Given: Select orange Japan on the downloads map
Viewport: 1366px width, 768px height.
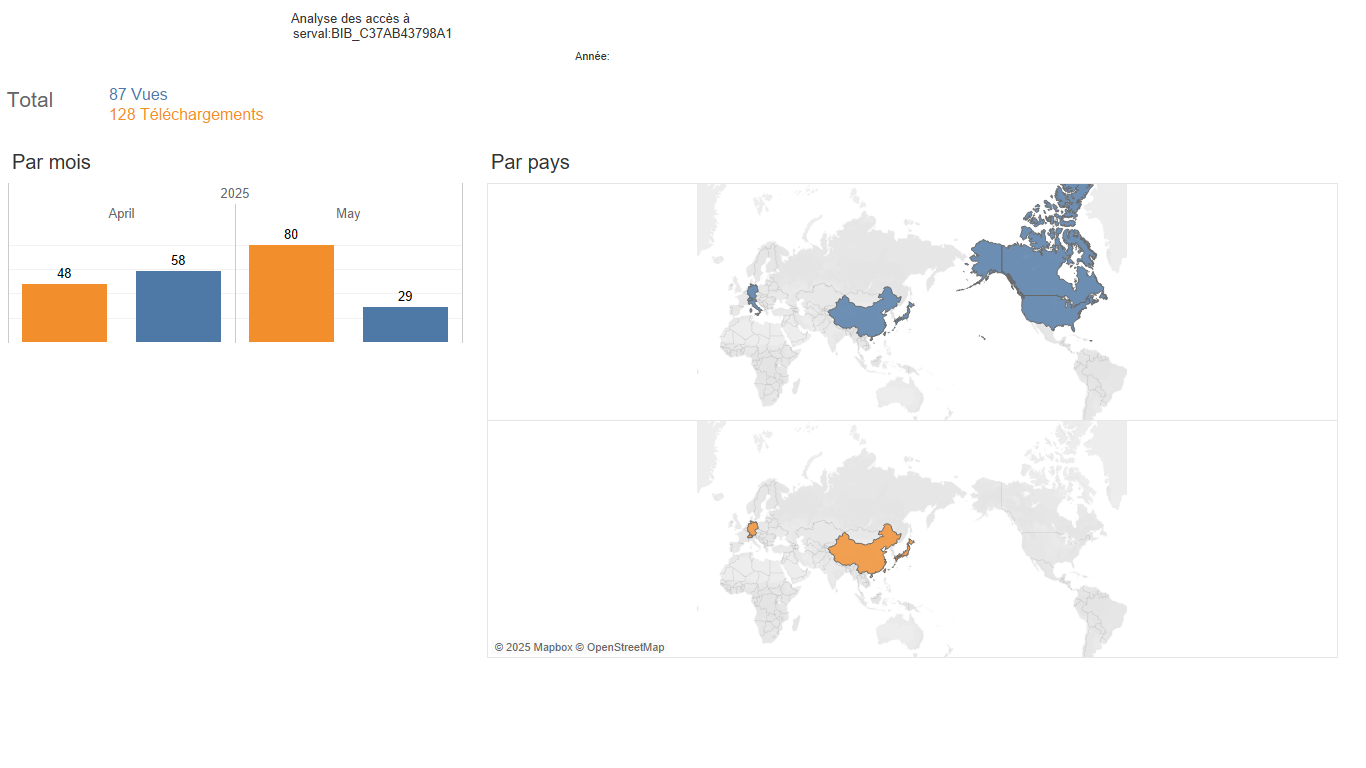Looking at the screenshot, I should pyautogui.click(x=903, y=552).
